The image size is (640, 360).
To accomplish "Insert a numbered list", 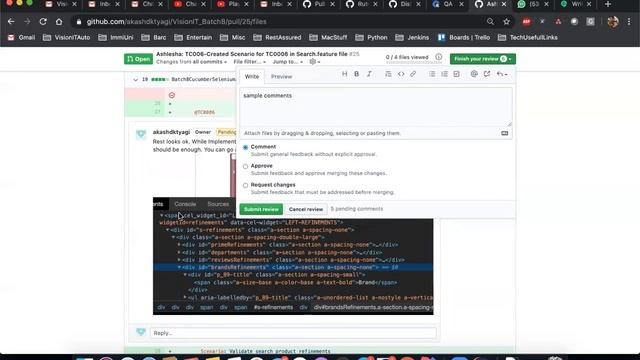I will pos(444,74).
